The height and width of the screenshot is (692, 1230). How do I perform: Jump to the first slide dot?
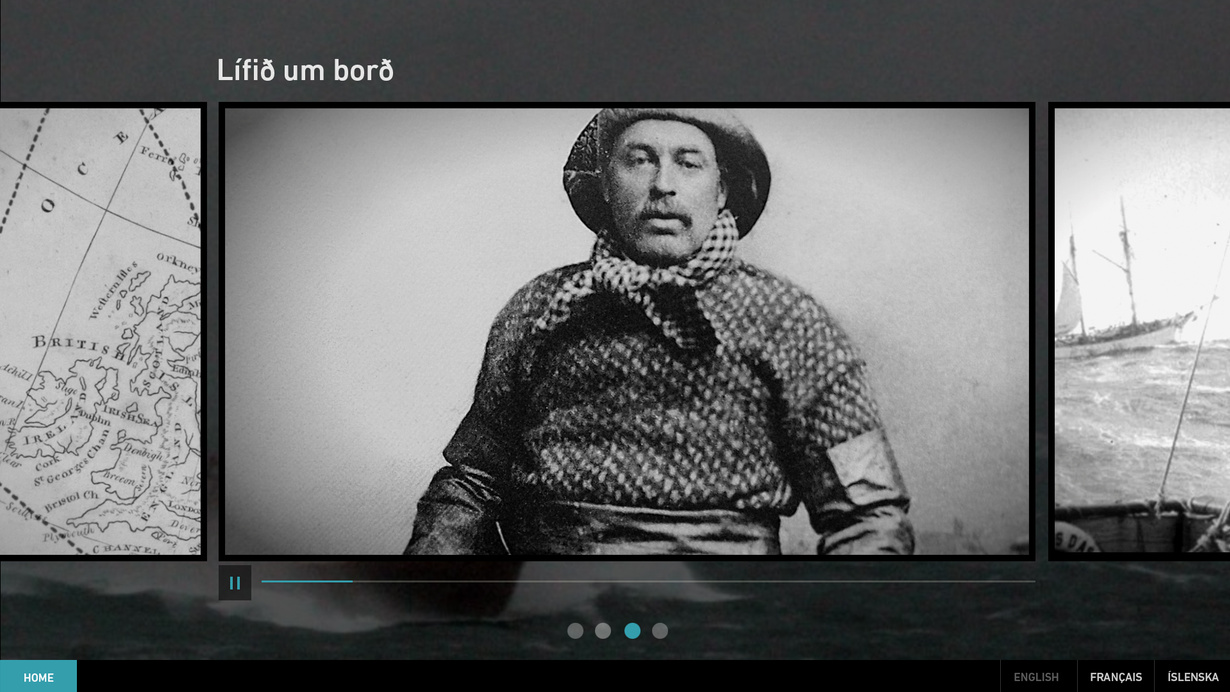point(575,631)
